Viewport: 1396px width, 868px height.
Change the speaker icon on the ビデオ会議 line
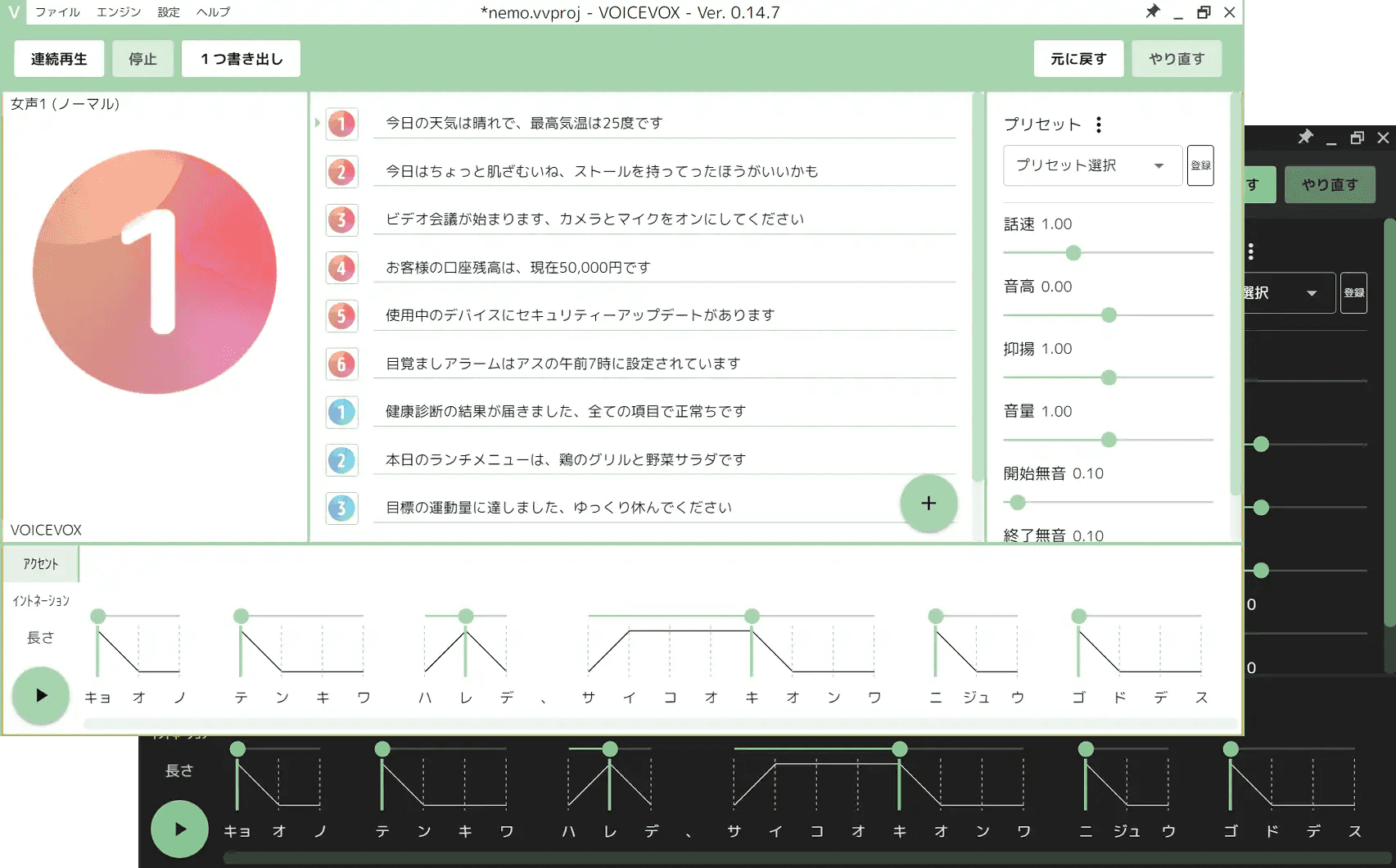coord(341,219)
